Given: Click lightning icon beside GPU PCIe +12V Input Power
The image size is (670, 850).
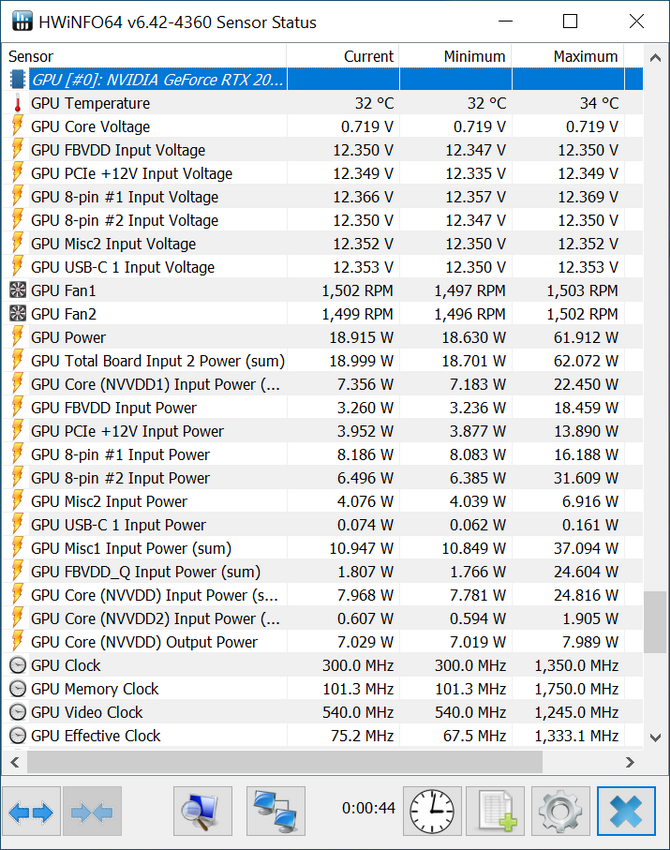Looking at the screenshot, I should [x=18, y=431].
